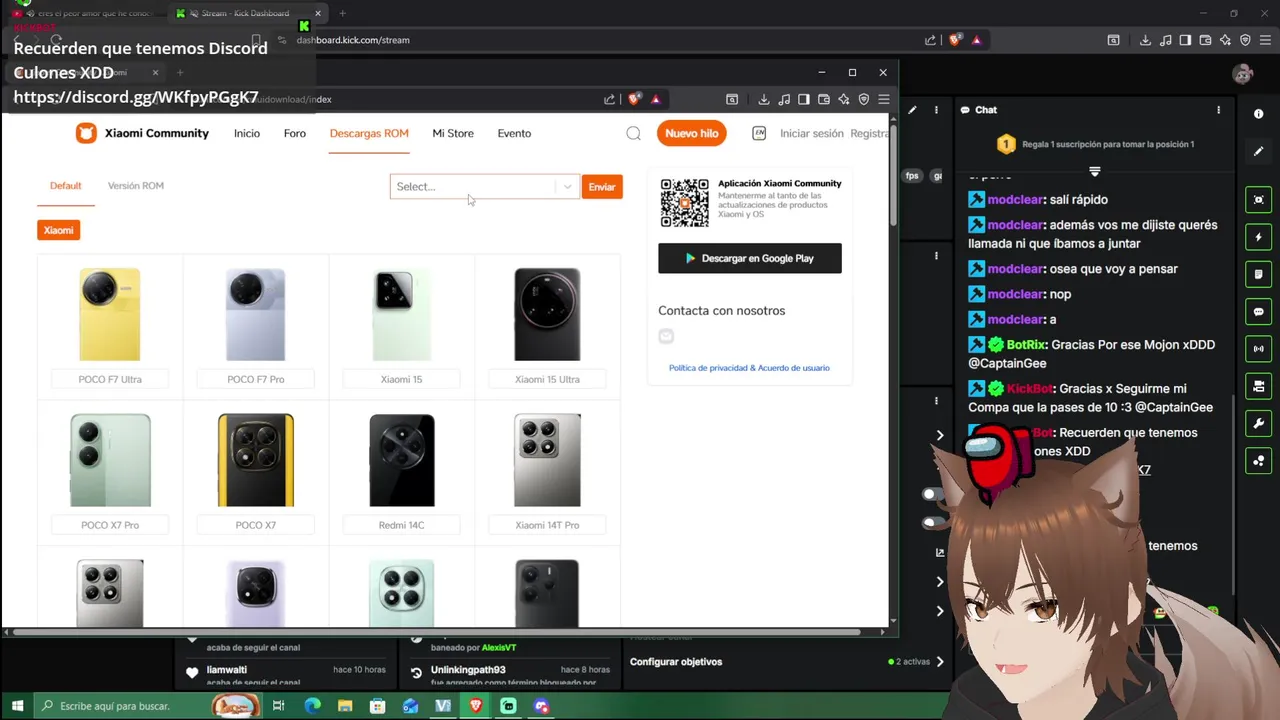Click the Xiaomi Community logo
1280x720 pixels.
142,133
